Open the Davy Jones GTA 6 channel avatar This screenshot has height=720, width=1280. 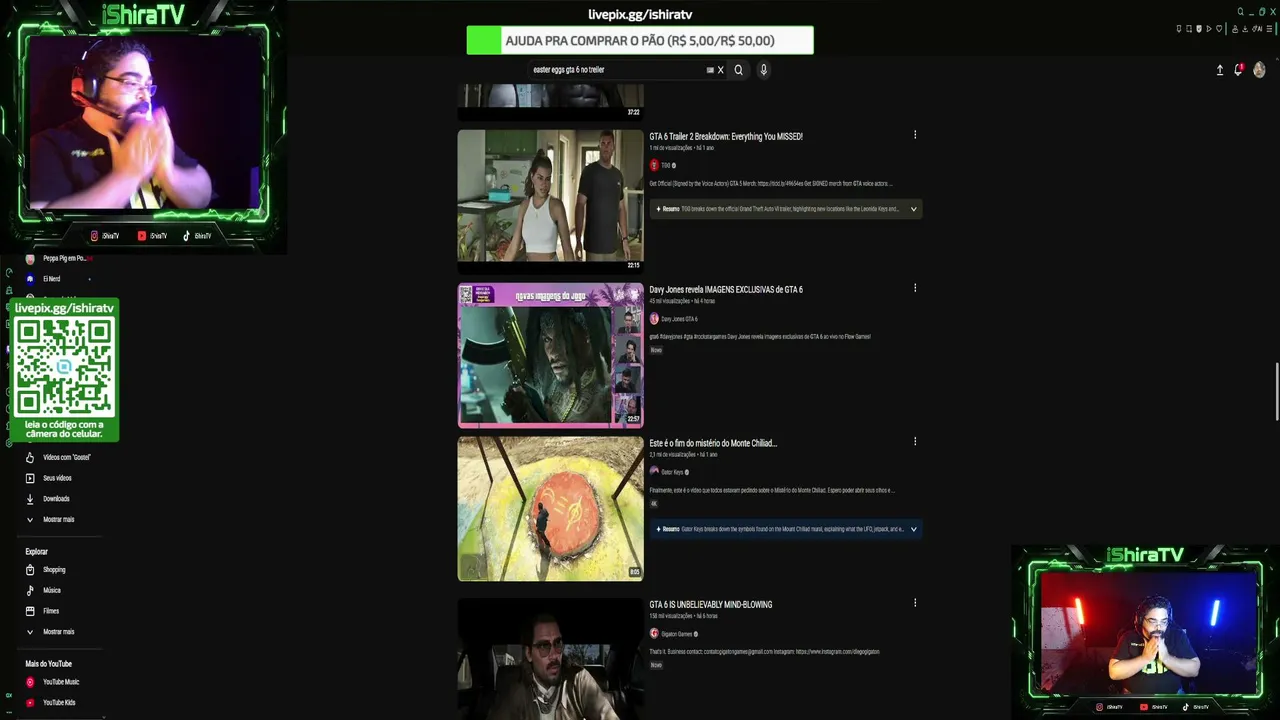click(x=654, y=319)
